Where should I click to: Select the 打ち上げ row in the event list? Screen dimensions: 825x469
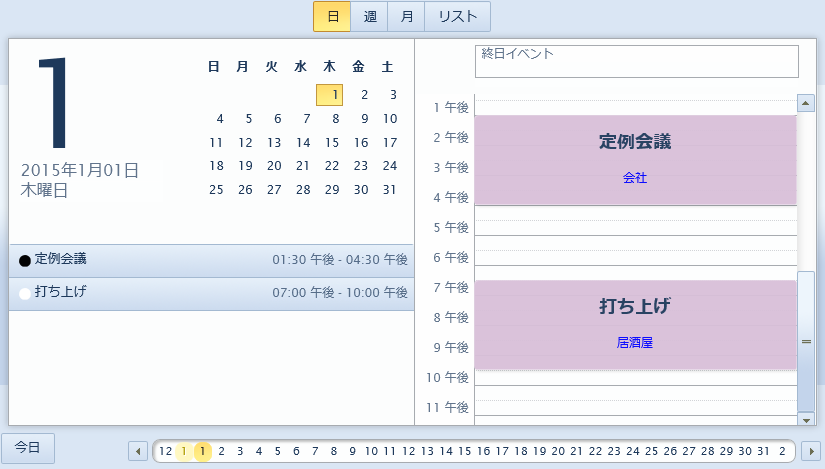click(212, 294)
